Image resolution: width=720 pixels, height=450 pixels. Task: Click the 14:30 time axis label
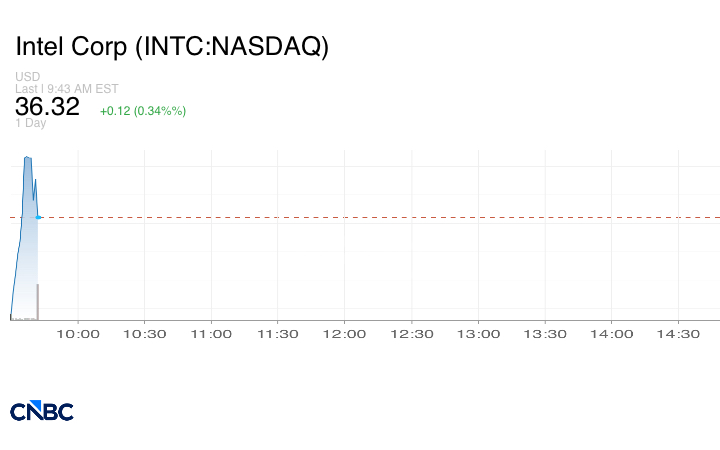pos(678,334)
